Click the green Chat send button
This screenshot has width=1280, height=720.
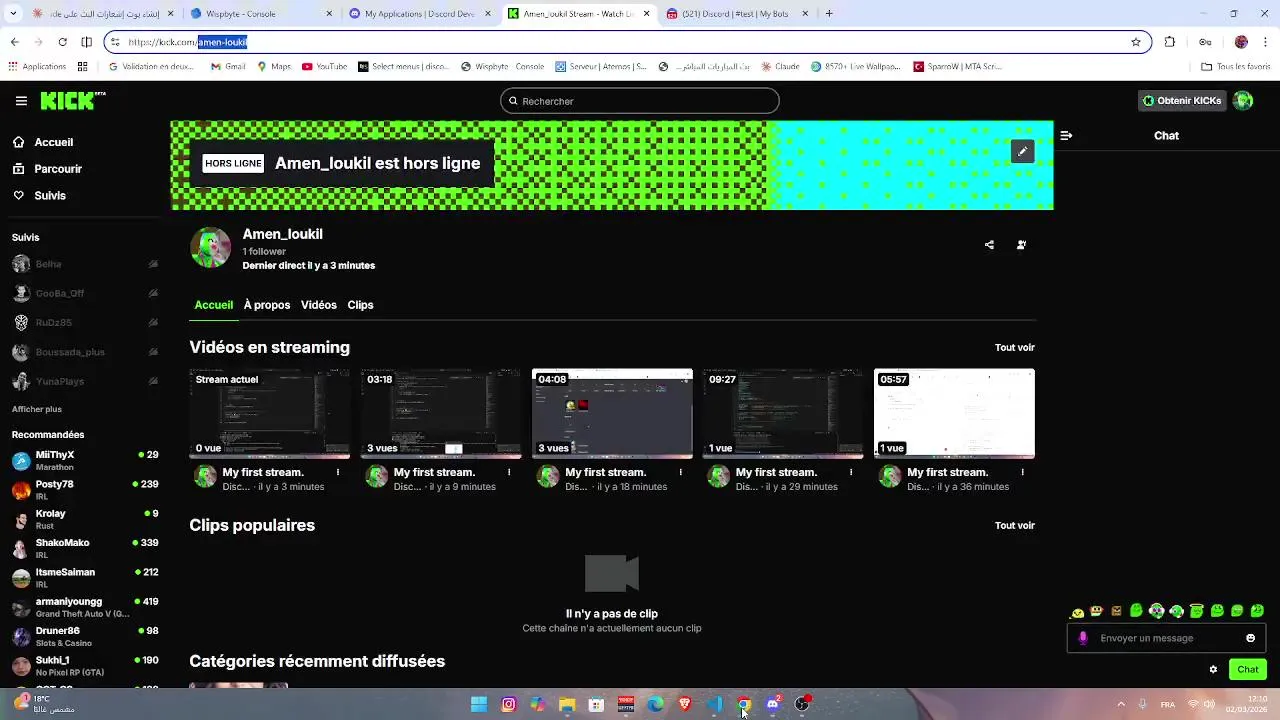coord(1248,669)
